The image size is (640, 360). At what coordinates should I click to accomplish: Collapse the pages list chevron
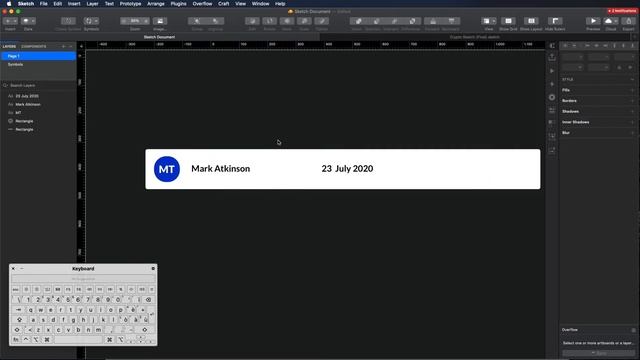click(x=71, y=47)
